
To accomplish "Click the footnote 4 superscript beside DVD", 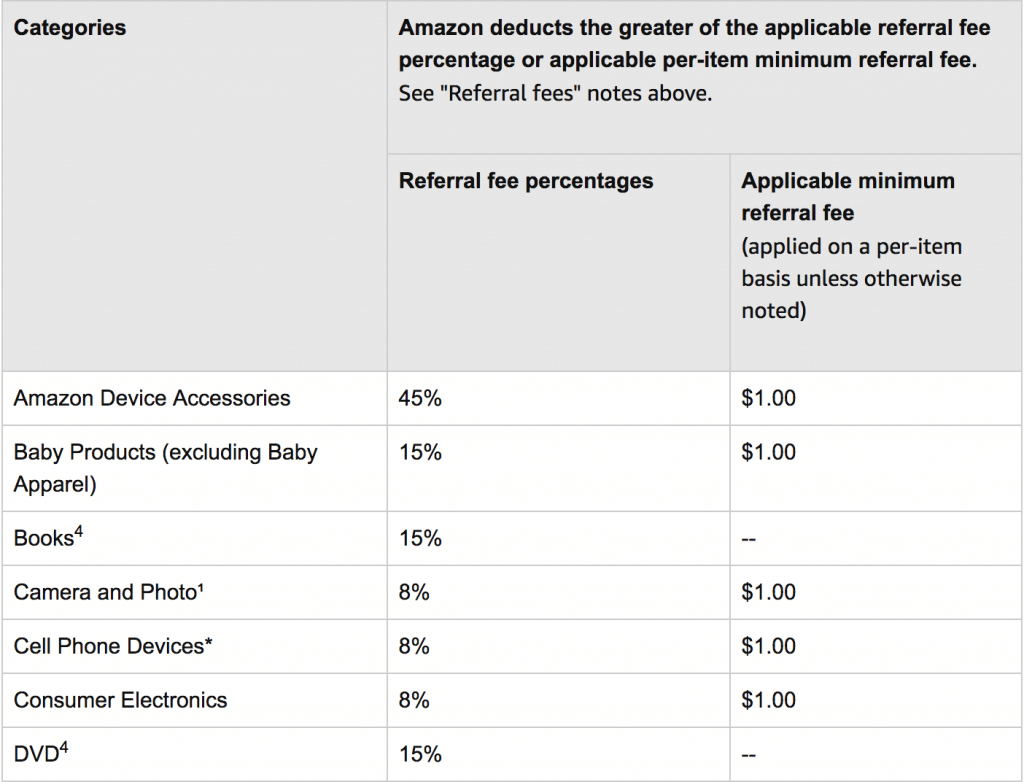I will [x=63, y=747].
